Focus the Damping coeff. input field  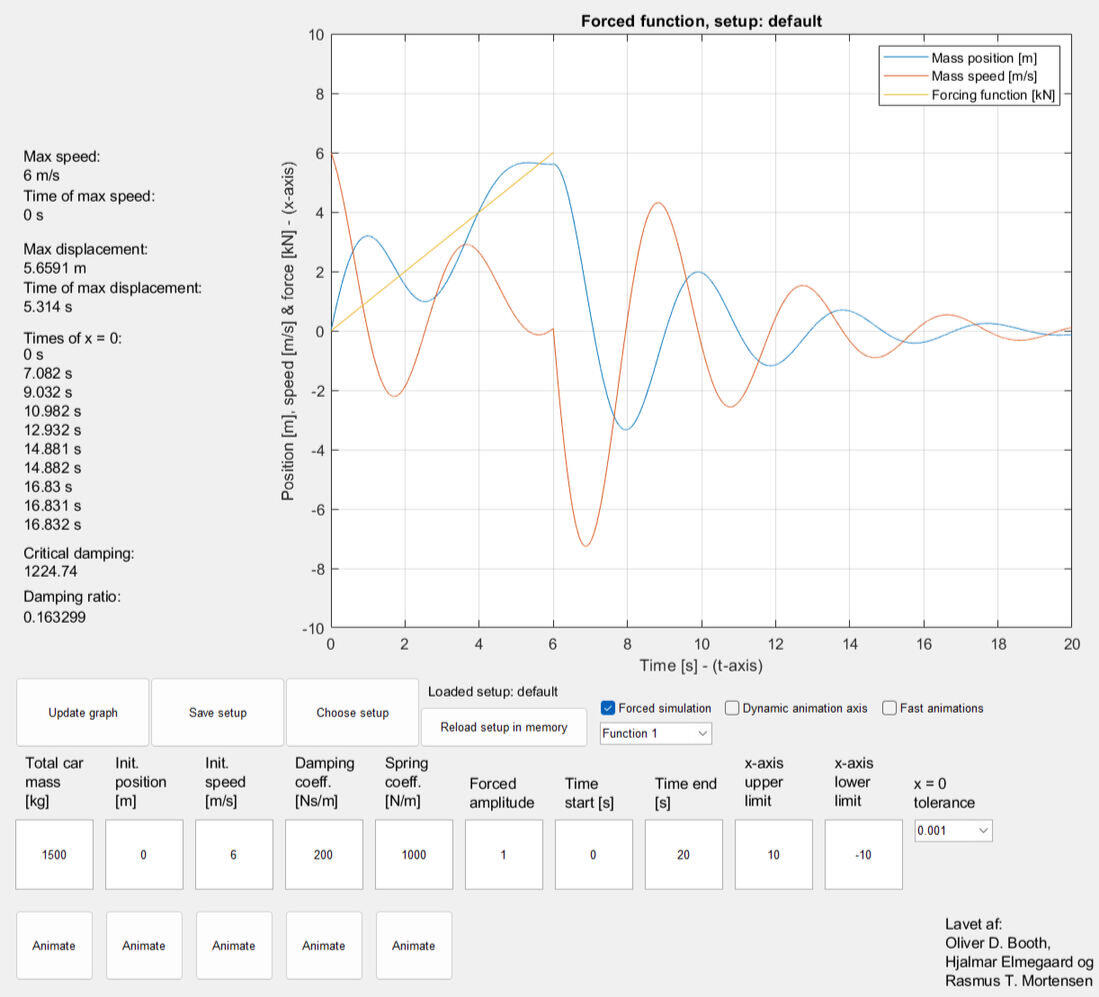[x=324, y=855]
